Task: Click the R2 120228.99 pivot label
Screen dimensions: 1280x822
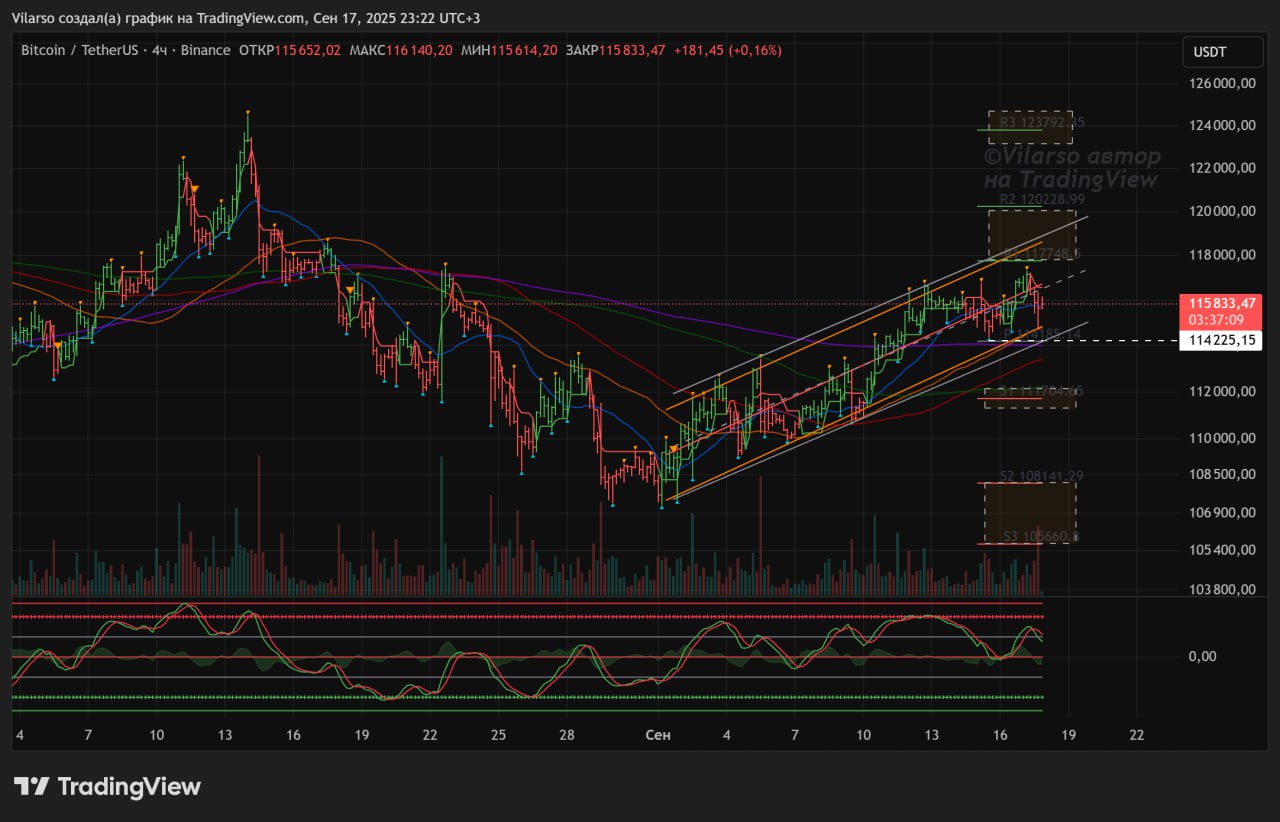Action: pos(1042,200)
